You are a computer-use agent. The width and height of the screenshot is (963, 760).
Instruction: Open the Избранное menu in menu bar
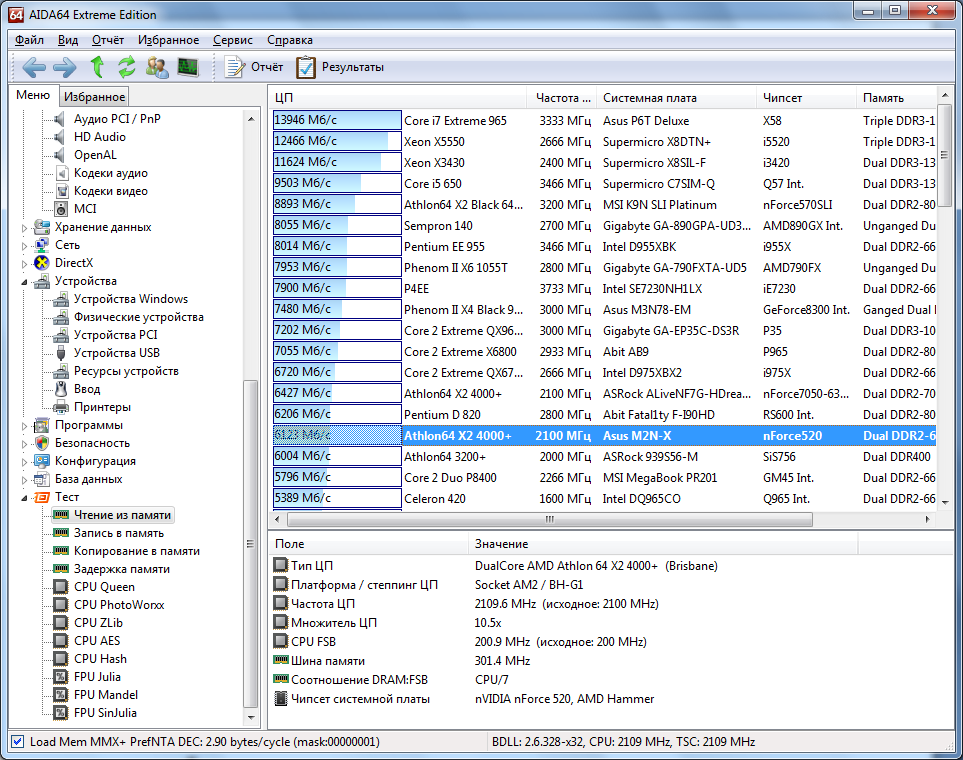tap(168, 40)
